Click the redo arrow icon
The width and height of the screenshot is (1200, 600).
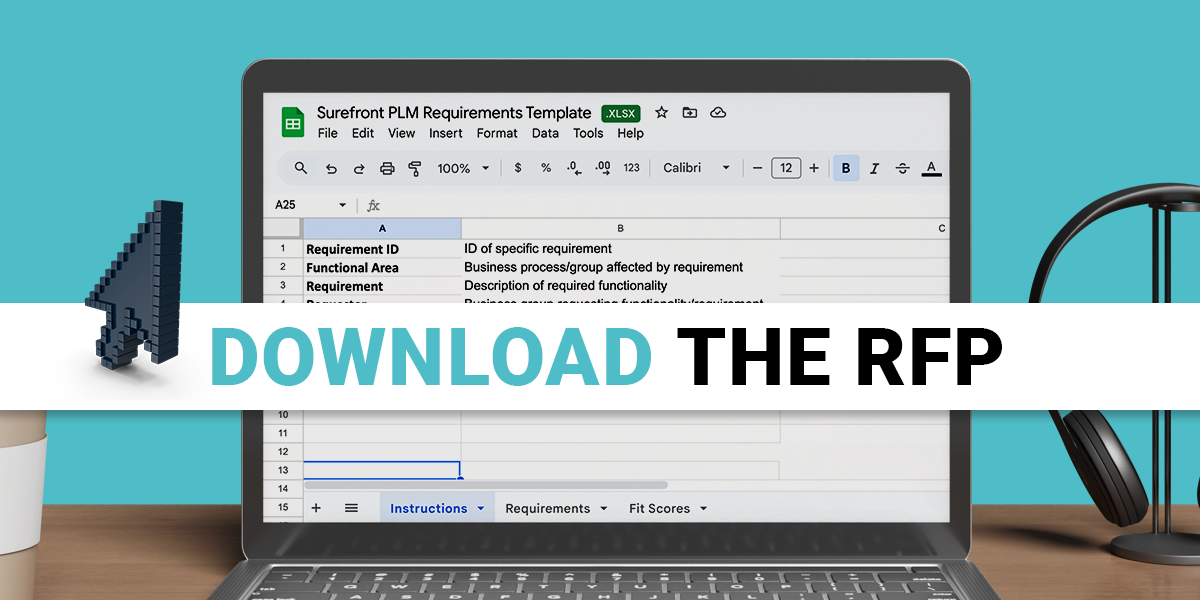(x=359, y=168)
